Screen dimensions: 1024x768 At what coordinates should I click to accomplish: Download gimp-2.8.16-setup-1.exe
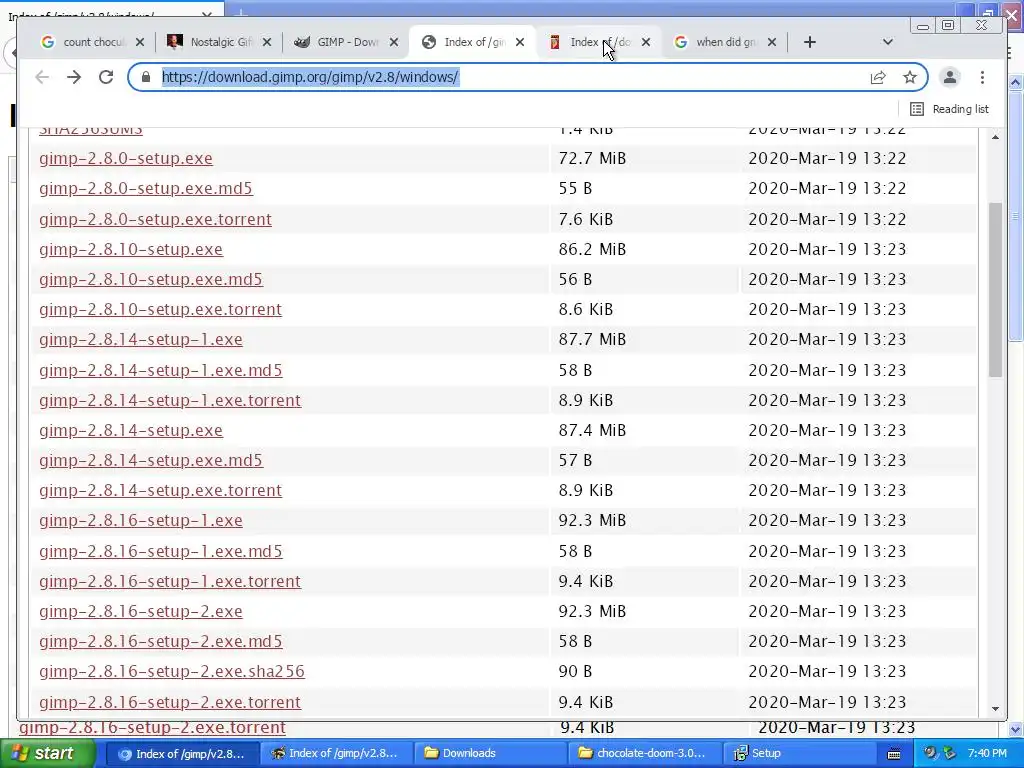point(140,520)
